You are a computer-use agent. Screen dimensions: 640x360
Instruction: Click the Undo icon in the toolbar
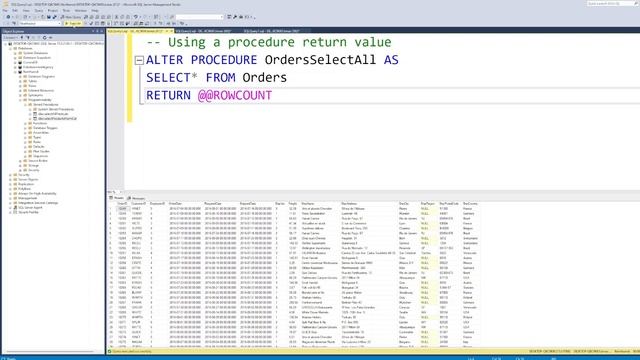click(136, 17)
